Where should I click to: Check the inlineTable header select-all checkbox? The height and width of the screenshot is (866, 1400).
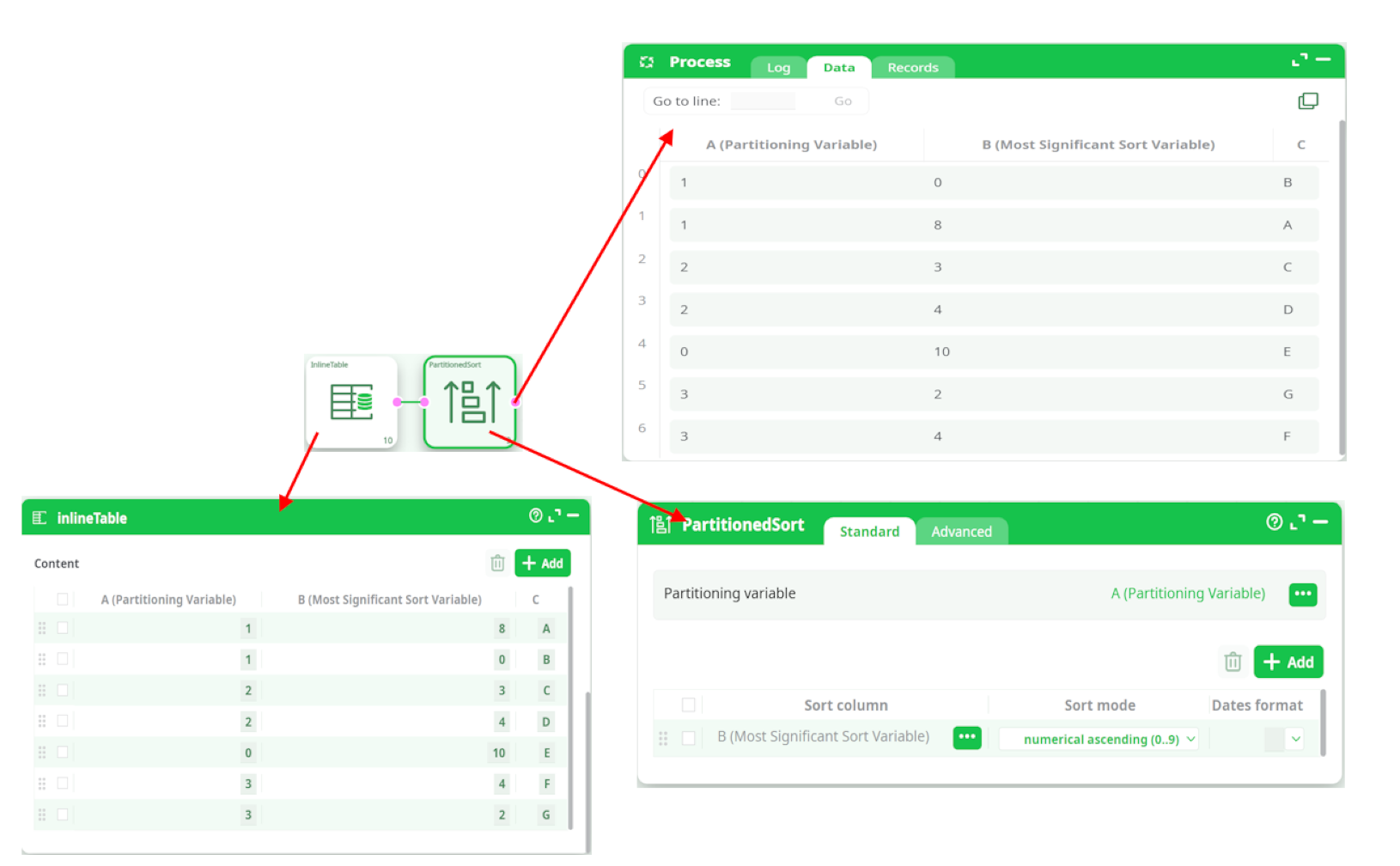pos(63,600)
